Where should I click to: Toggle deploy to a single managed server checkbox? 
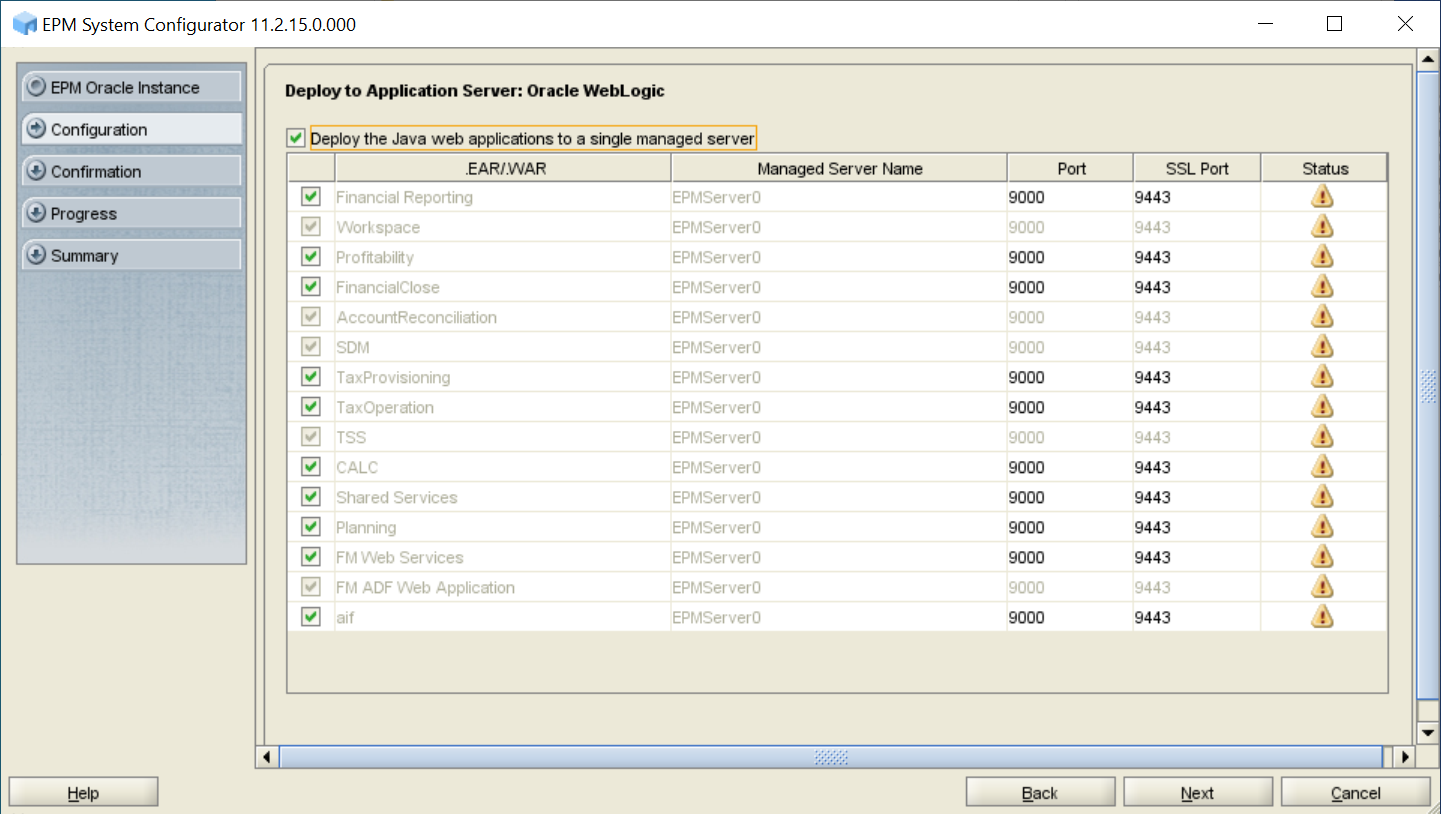296,138
